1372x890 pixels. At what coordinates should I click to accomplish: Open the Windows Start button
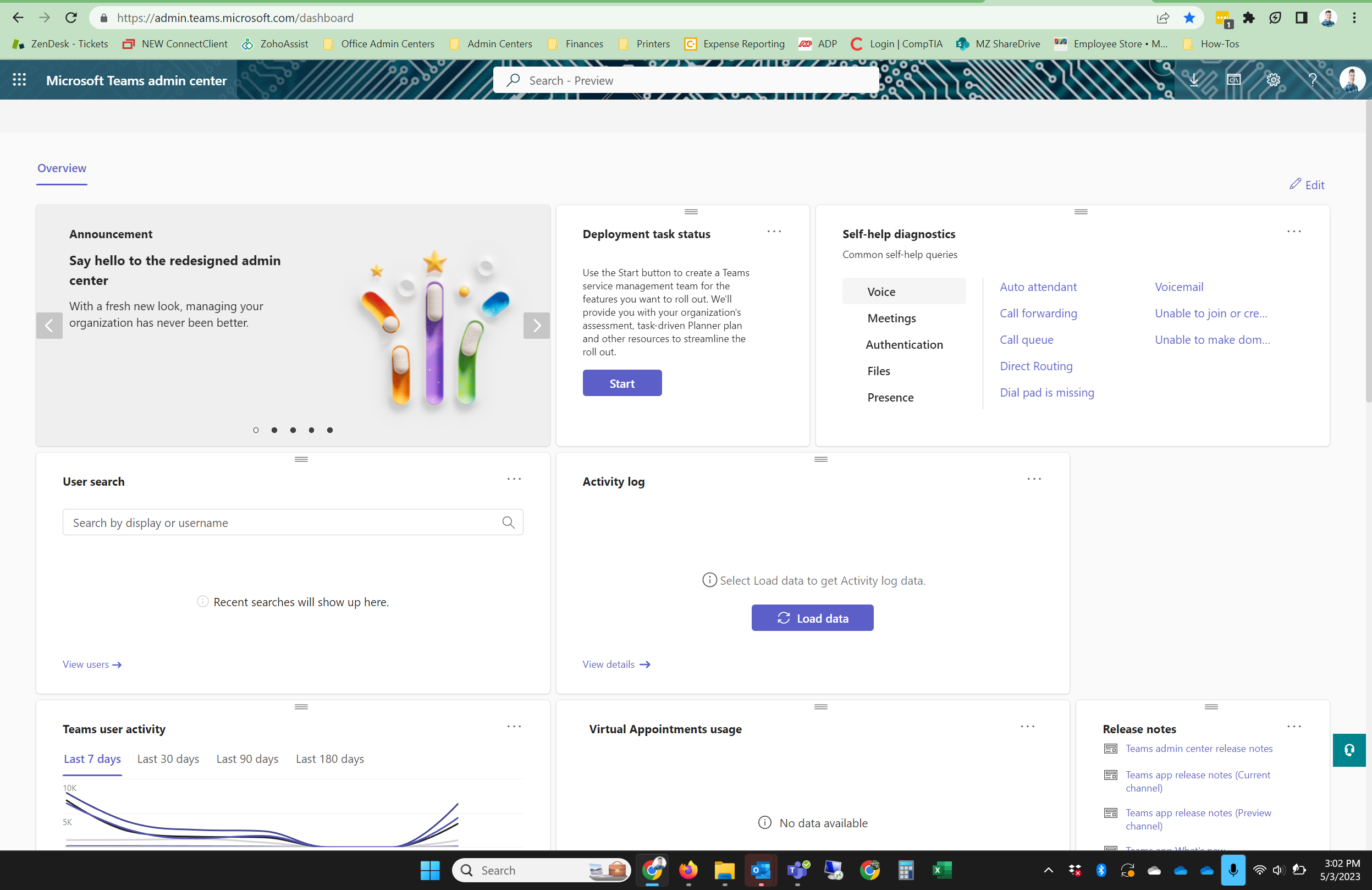click(430, 870)
